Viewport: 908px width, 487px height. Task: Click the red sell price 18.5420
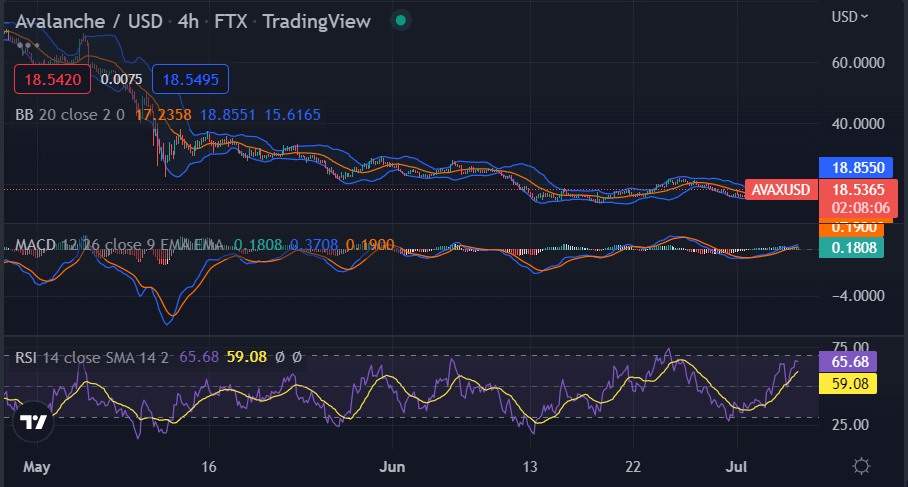53,79
